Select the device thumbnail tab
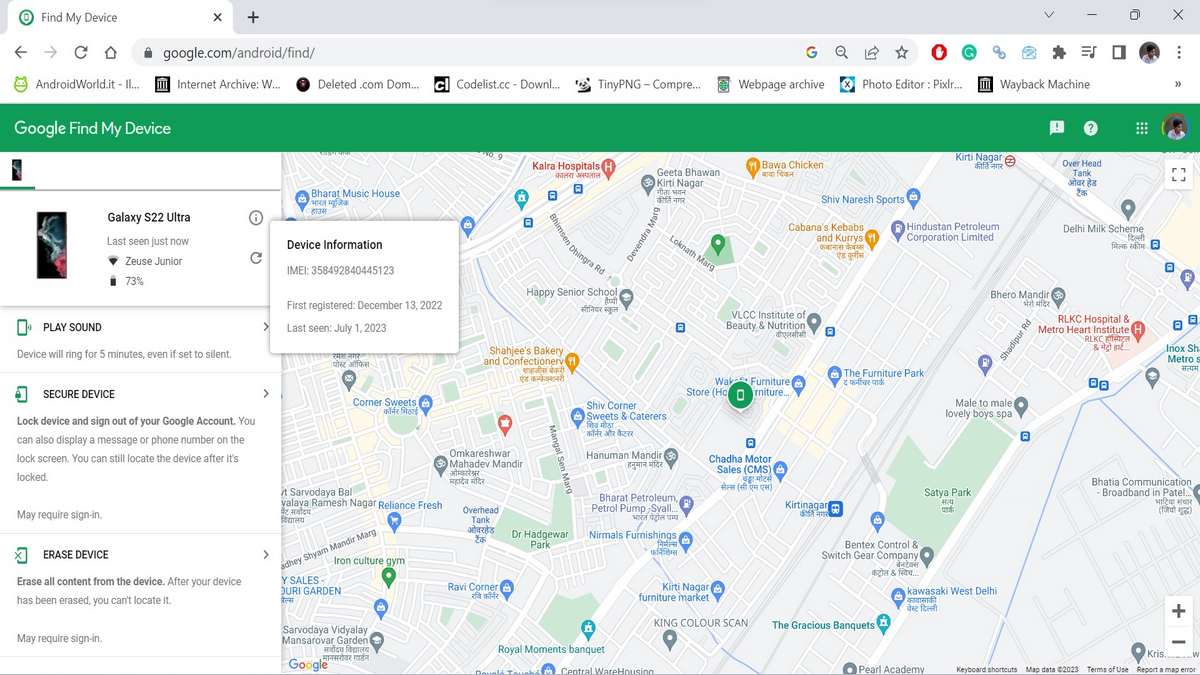Screen dimensions: 1200x675 [17, 170]
